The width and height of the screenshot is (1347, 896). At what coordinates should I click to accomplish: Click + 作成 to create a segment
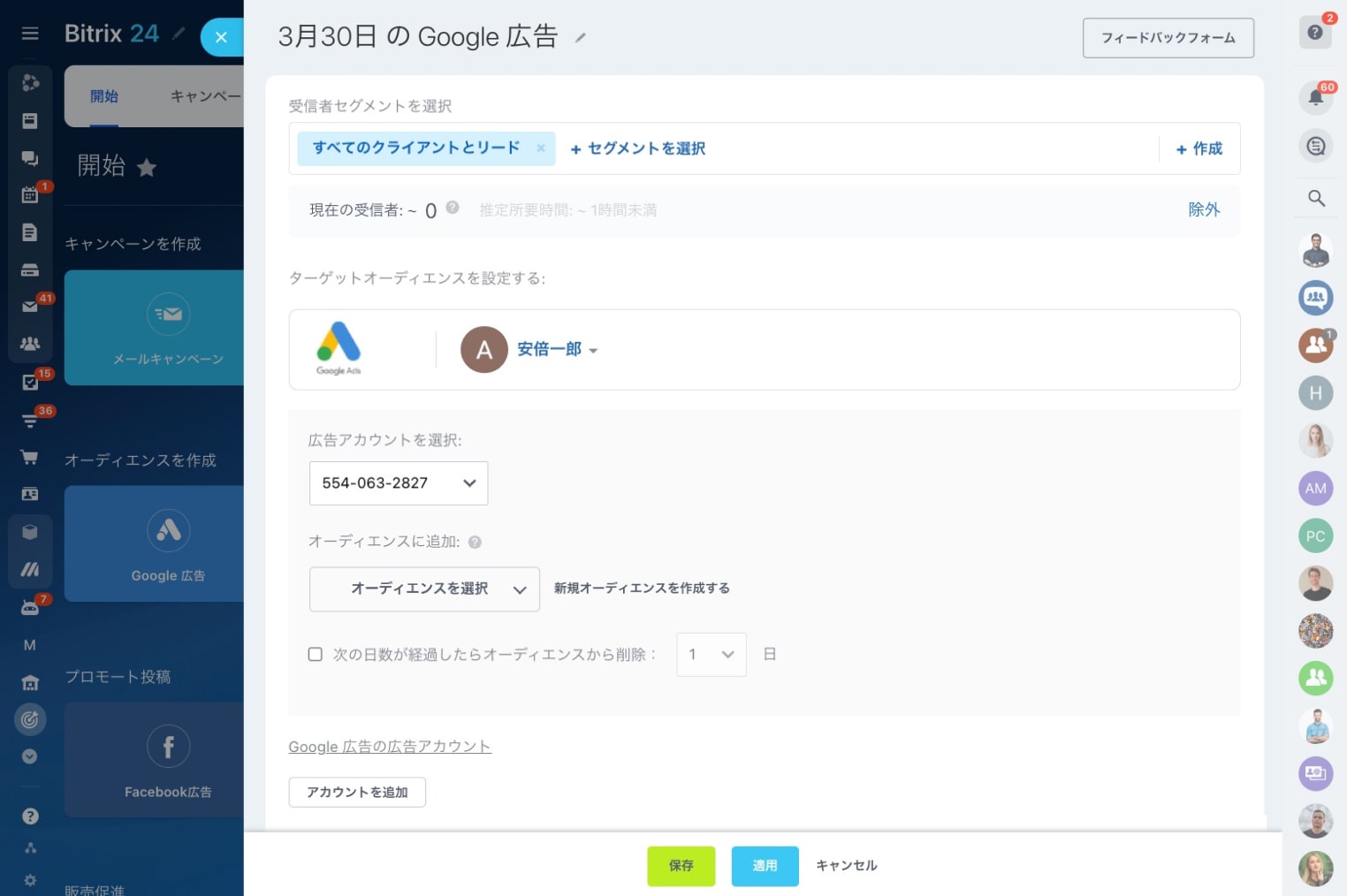tap(1199, 148)
